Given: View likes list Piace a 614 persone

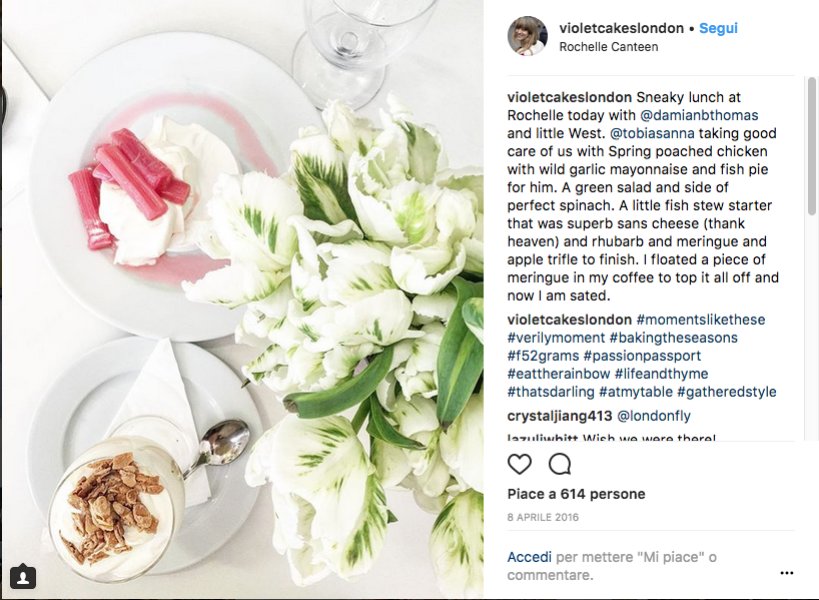Looking at the screenshot, I should click(x=576, y=494).
